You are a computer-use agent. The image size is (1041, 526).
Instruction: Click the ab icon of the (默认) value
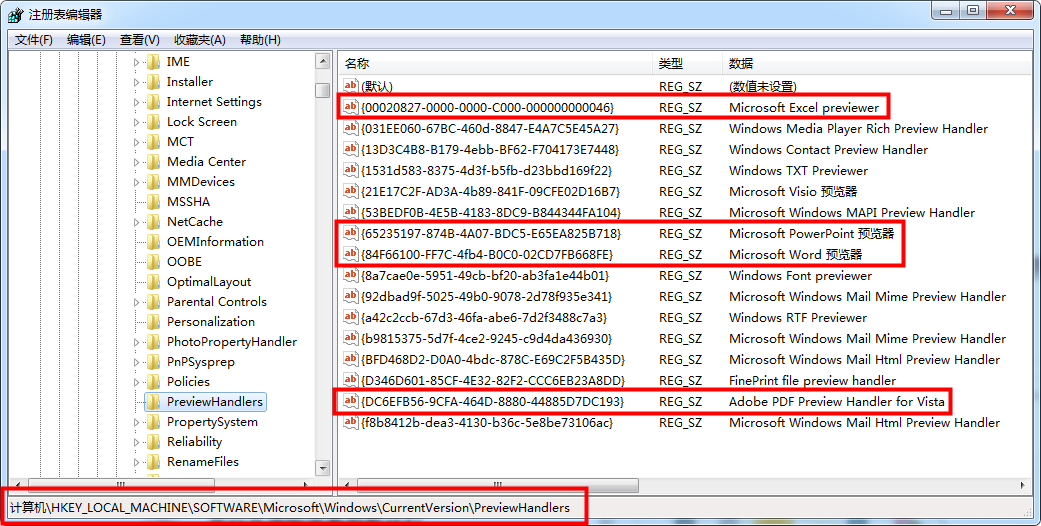coord(351,86)
